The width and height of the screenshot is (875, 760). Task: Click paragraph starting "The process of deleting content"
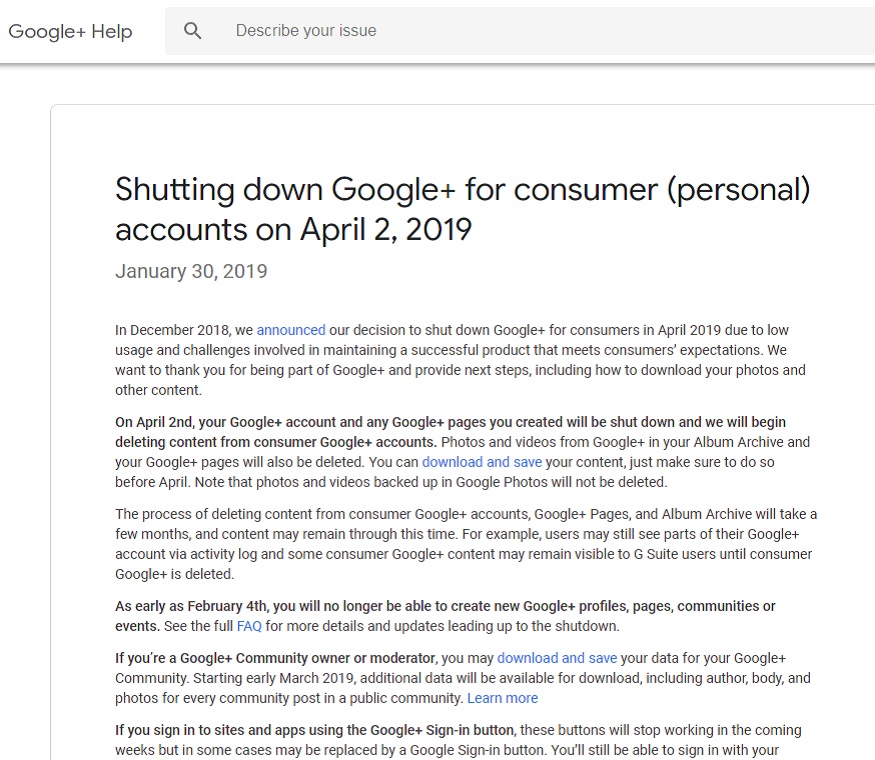pyautogui.click(x=466, y=544)
